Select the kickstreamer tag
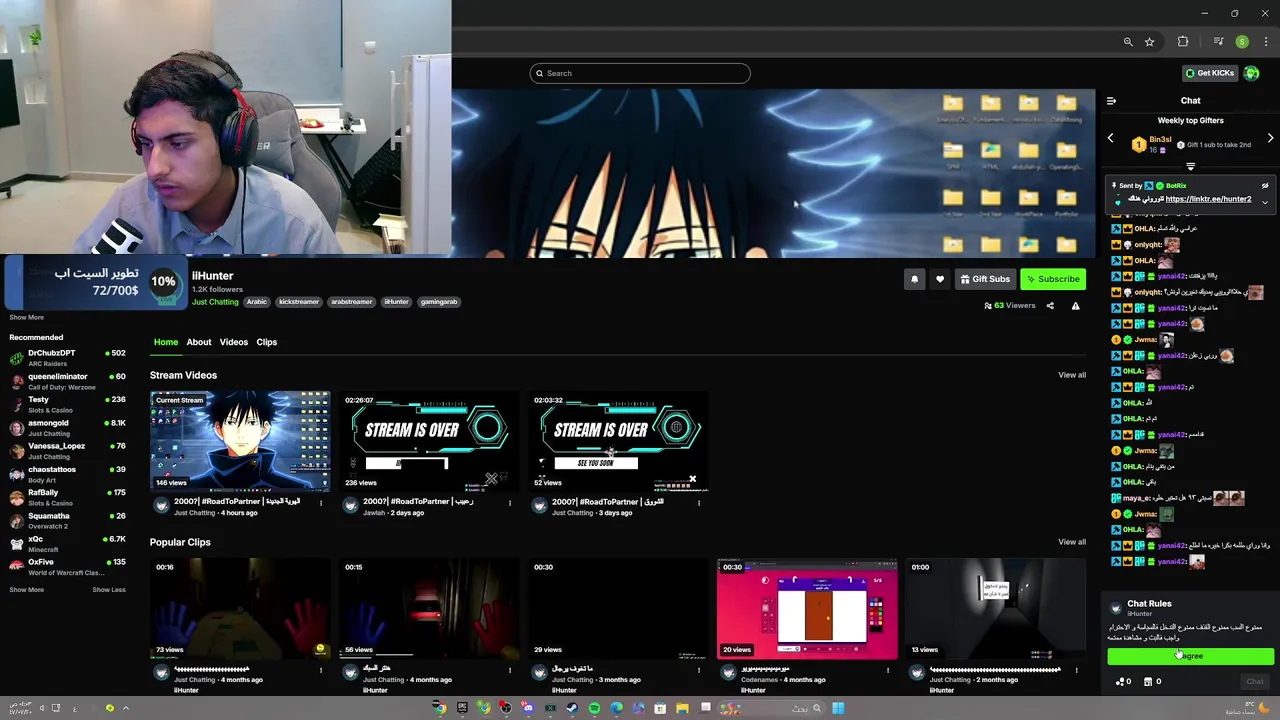Image resolution: width=1280 pixels, height=720 pixels. tap(298, 302)
